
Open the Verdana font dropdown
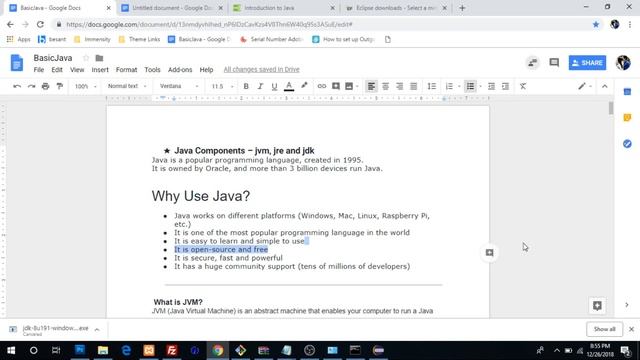(x=179, y=86)
